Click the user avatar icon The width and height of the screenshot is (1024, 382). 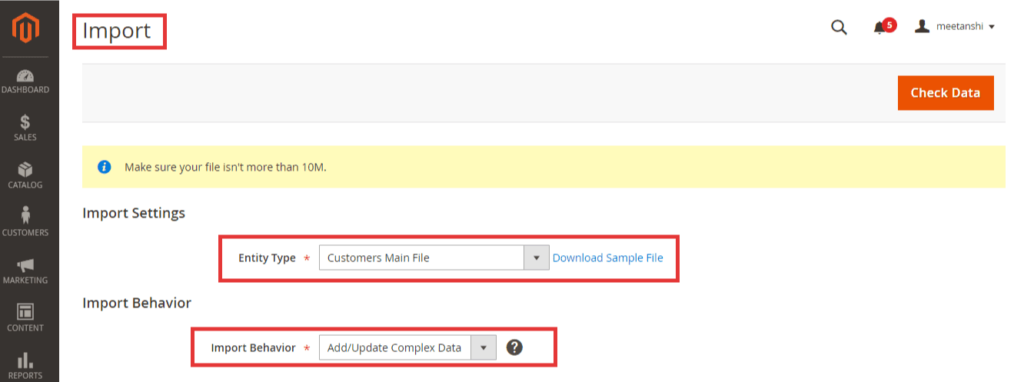click(921, 27)
